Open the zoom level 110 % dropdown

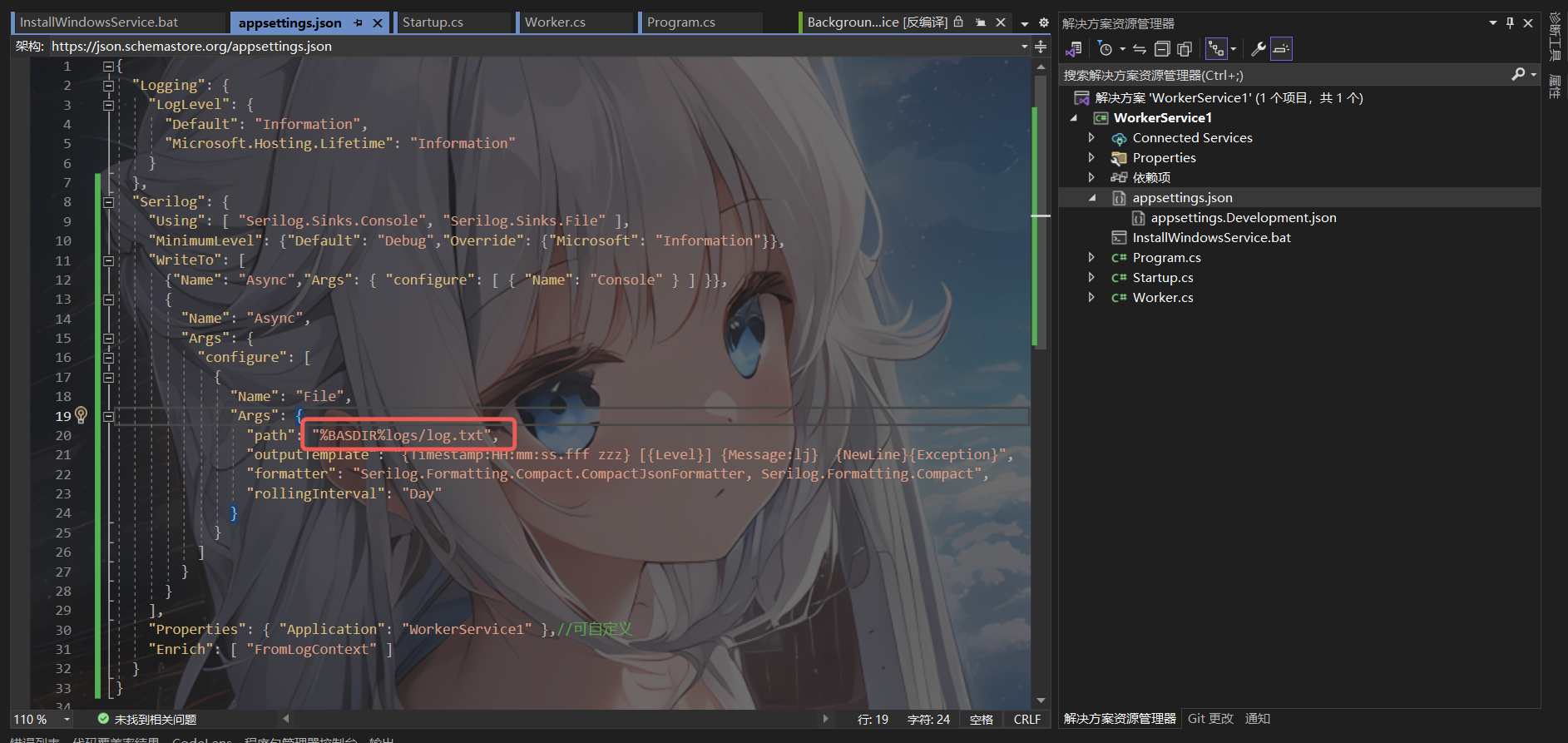pyautogui.click(x=67, y=719)
